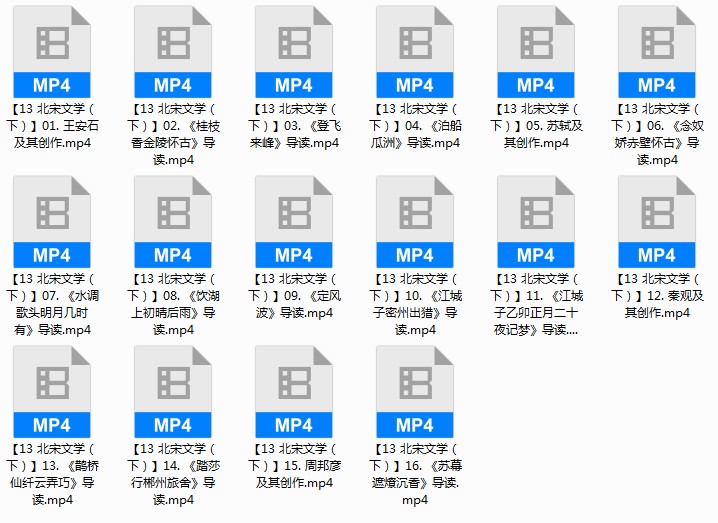Click the filename text of 15 周邦彦及其创作.mp4
Screen dimensions: 718x523
coord(294,474)
